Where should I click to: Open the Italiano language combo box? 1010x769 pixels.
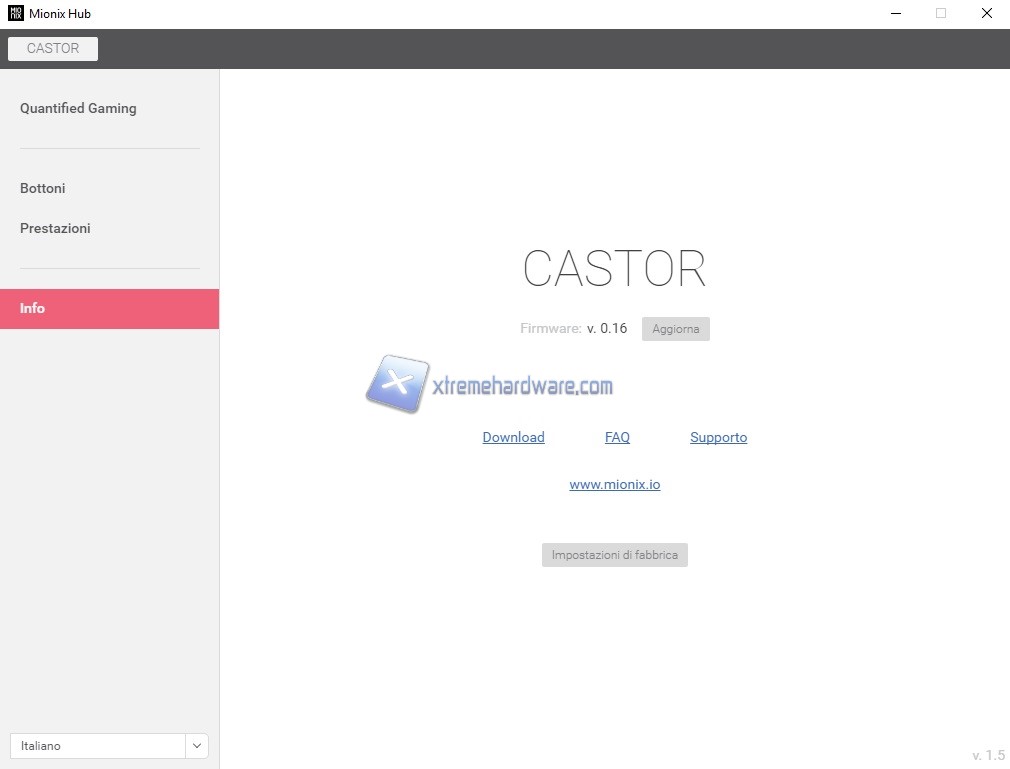(x=97, y=746)
